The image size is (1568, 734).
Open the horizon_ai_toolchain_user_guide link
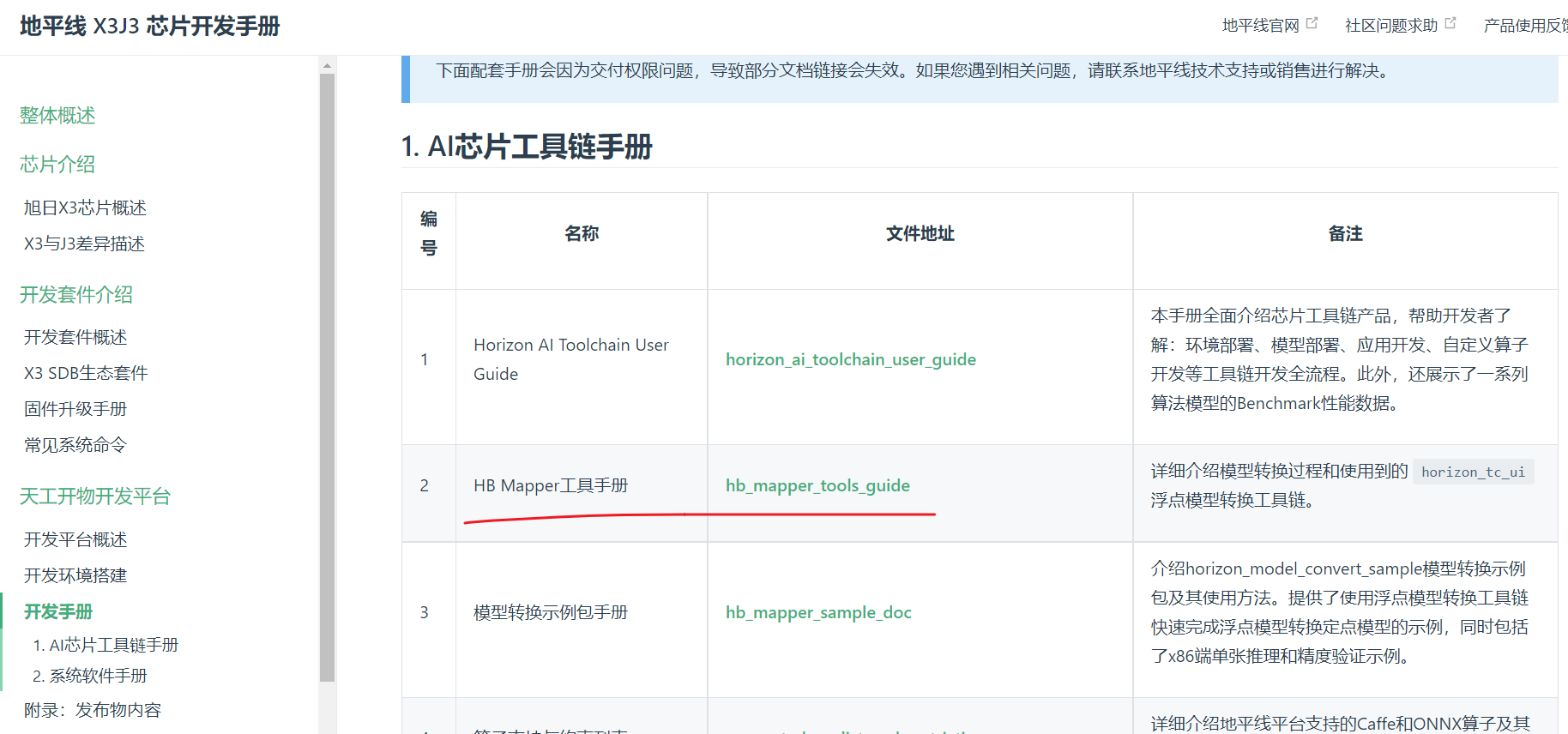(x=850, y=359)
